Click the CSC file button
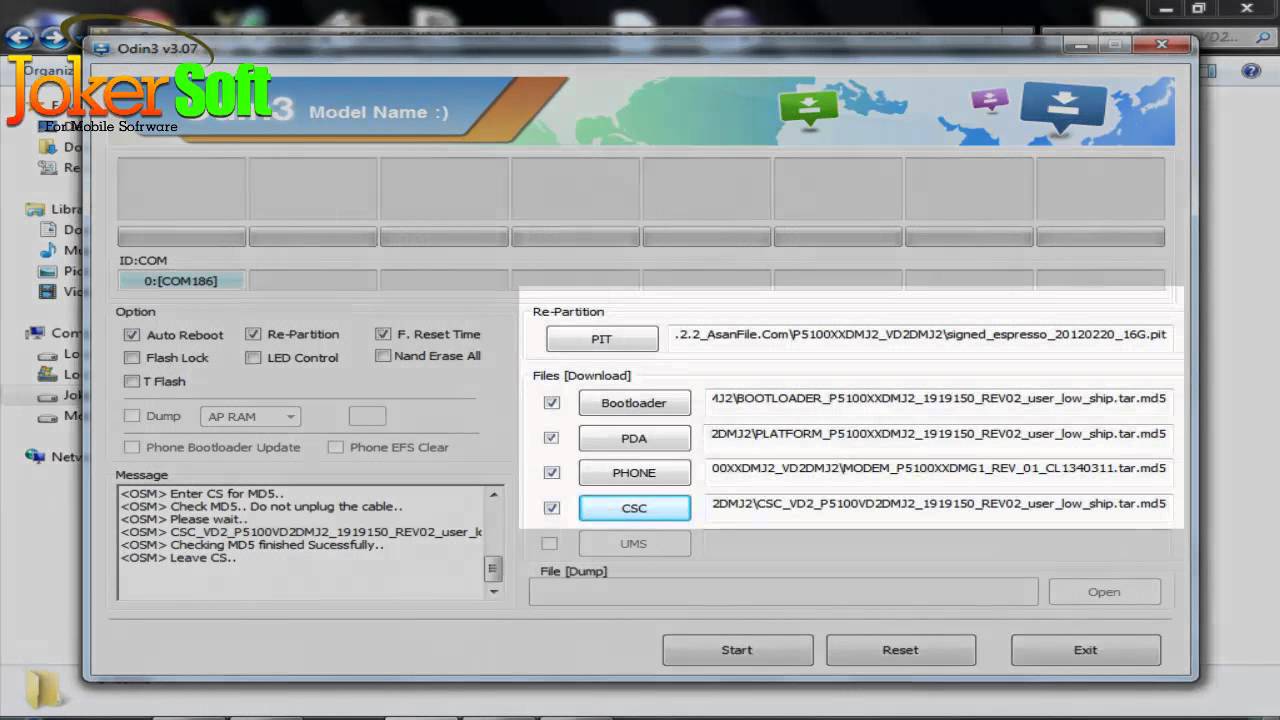Viewport: 1280px width, 720px height. [634, 508]
